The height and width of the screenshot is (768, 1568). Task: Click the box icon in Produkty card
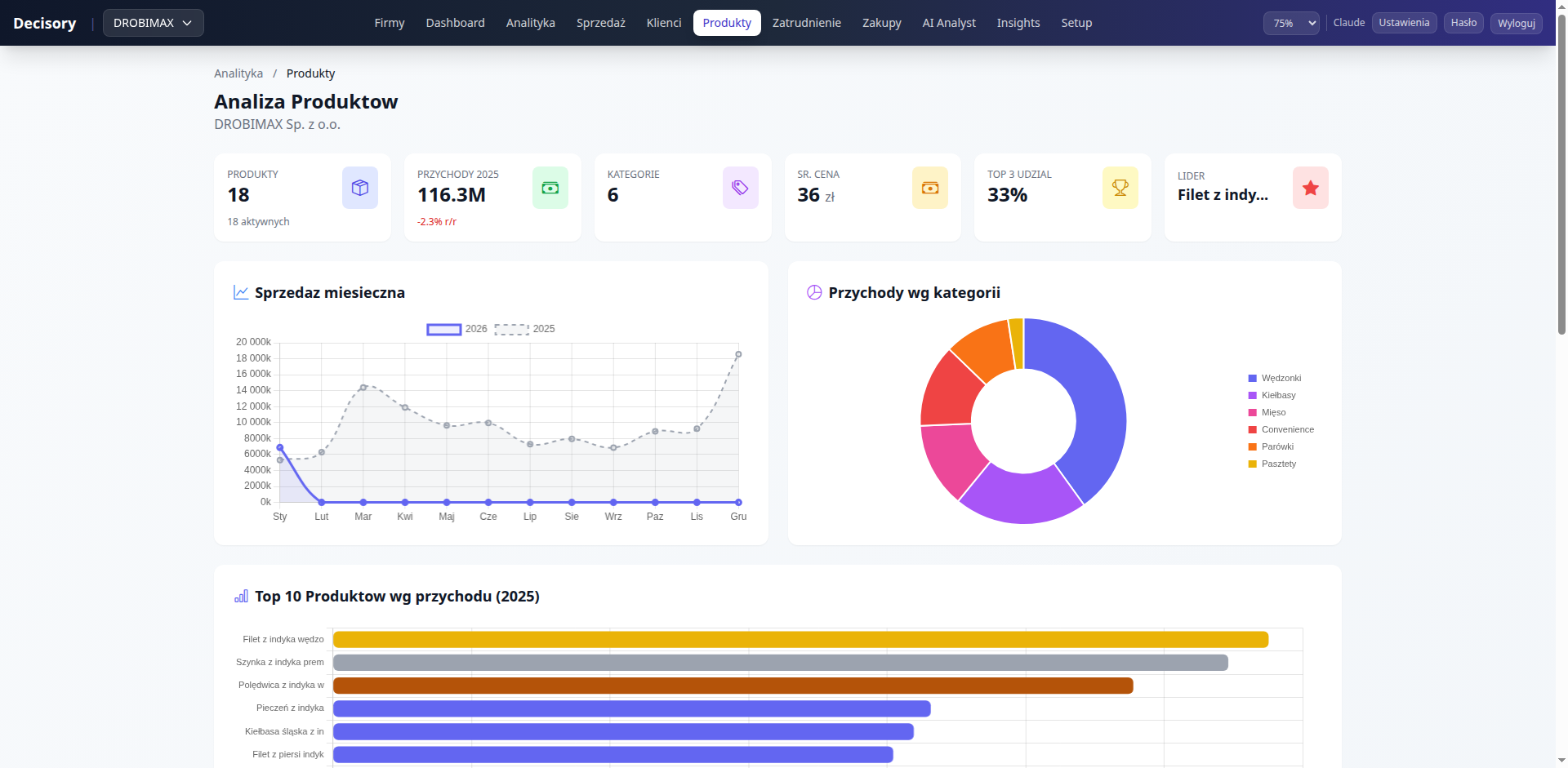359,188
